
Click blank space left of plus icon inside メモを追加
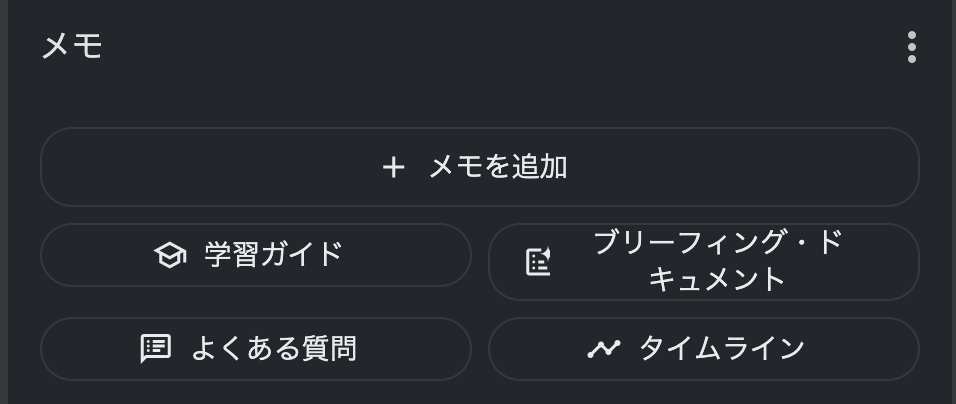213,167
